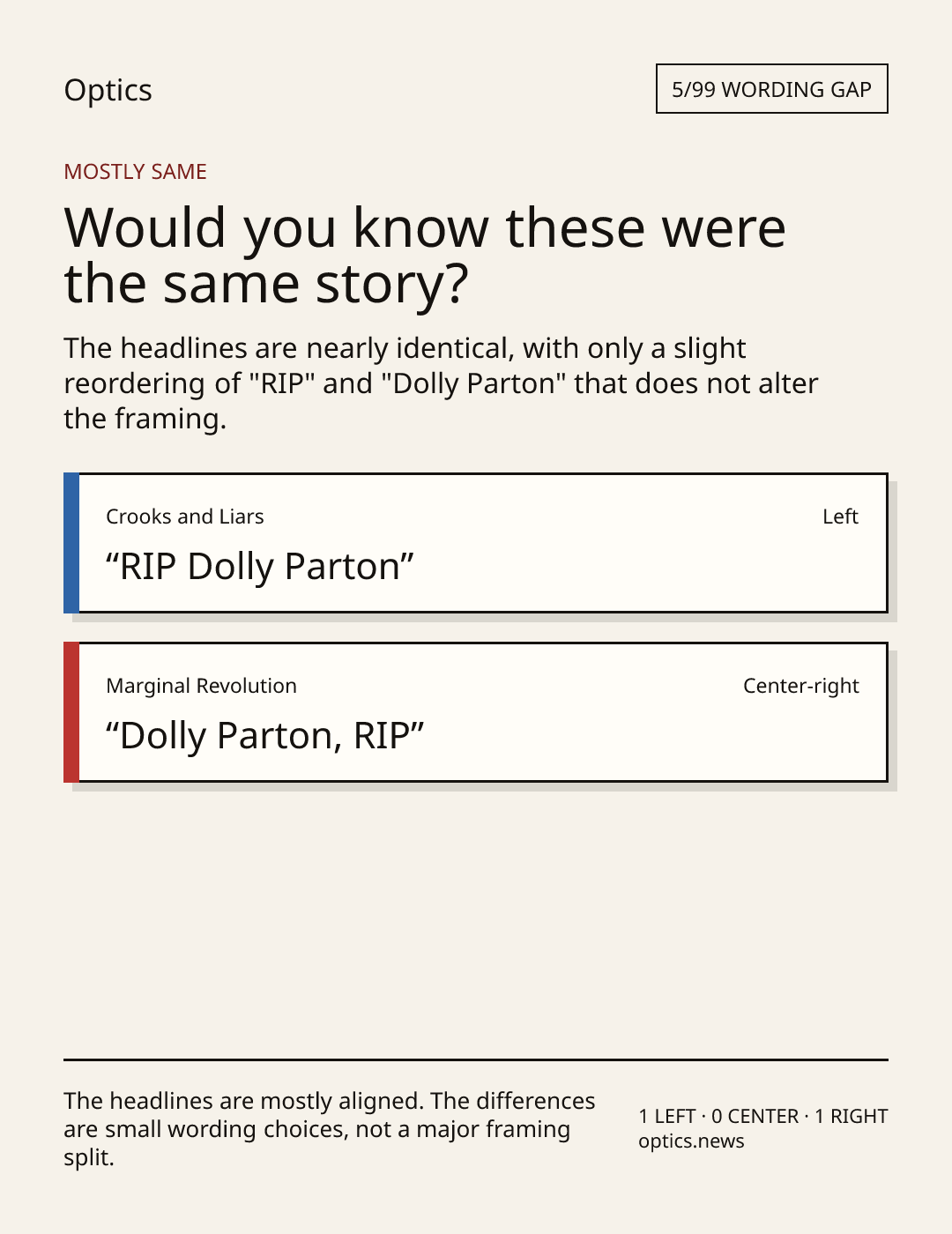Click the empty area below the headline cards
Image resolution: width=952 pixels, height=1234 pixels.
(476, 921)
